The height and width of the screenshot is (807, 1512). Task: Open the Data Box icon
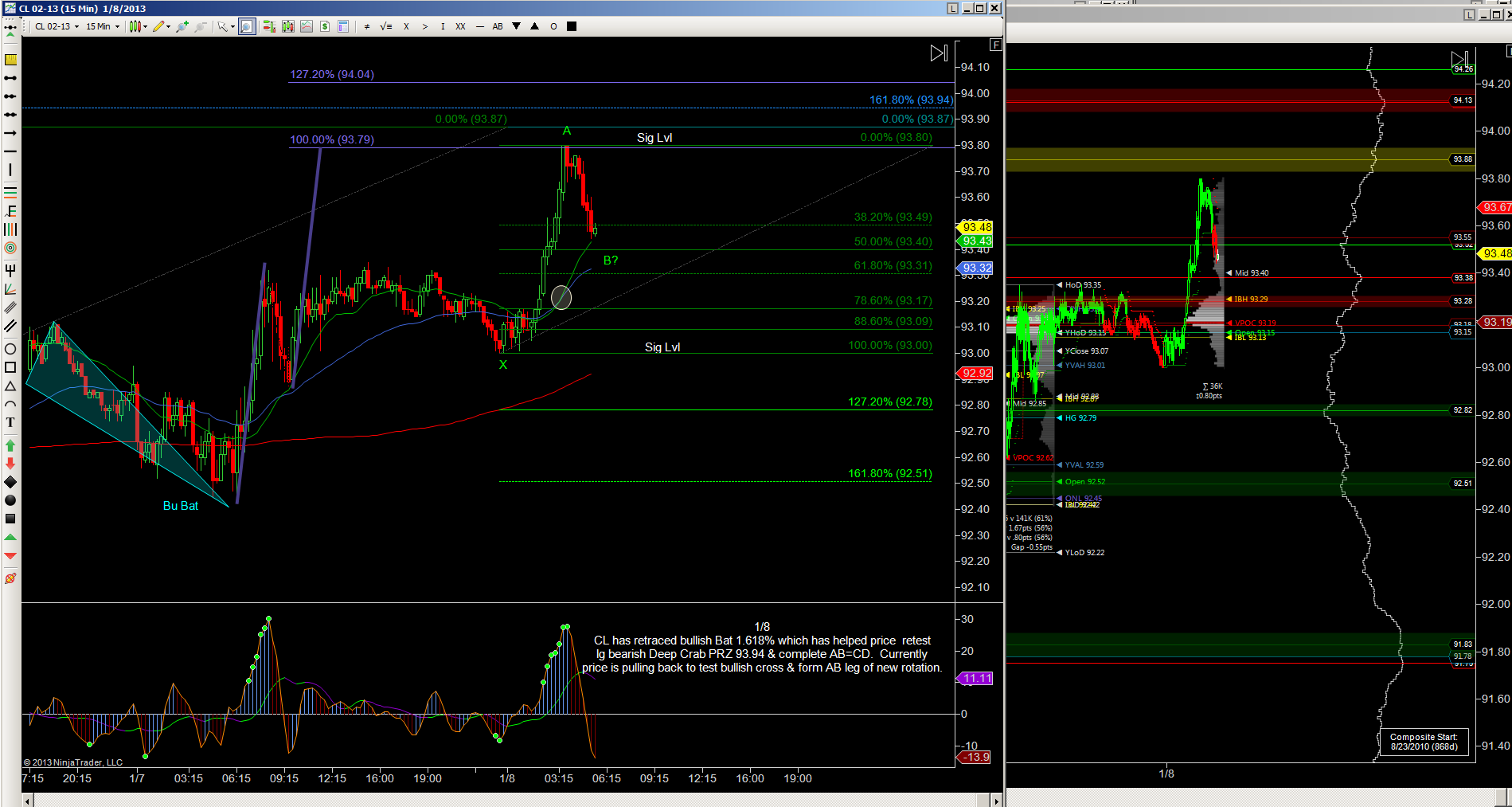point(343,26)
